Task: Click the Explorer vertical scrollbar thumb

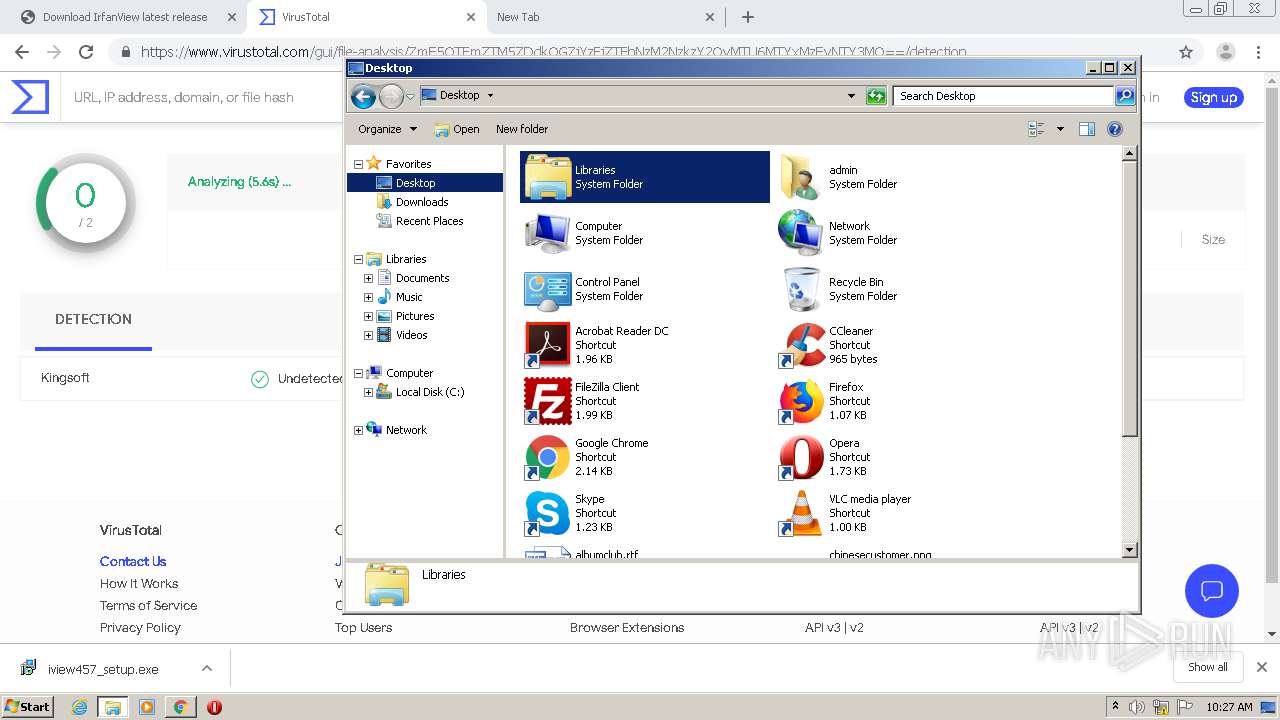Action: coord(1129,298)
